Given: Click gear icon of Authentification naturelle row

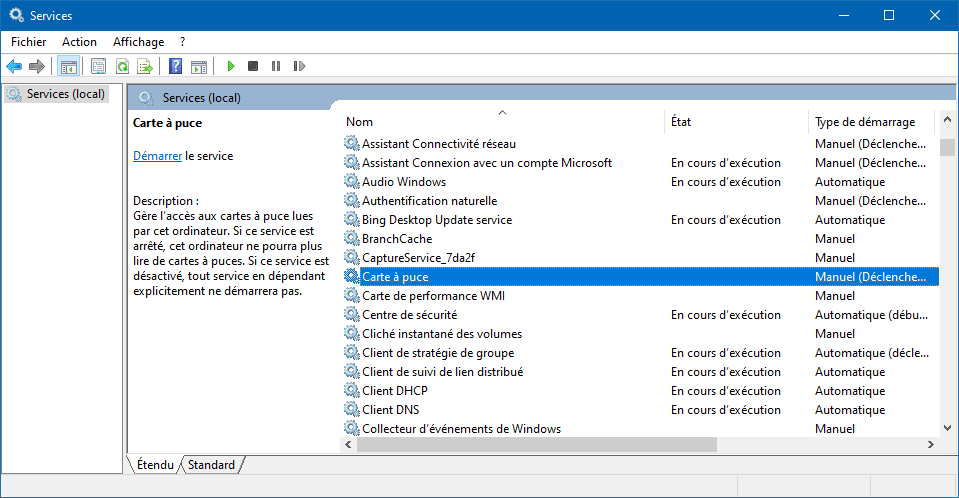Looking at the screenshot, I should click(351, 200).
